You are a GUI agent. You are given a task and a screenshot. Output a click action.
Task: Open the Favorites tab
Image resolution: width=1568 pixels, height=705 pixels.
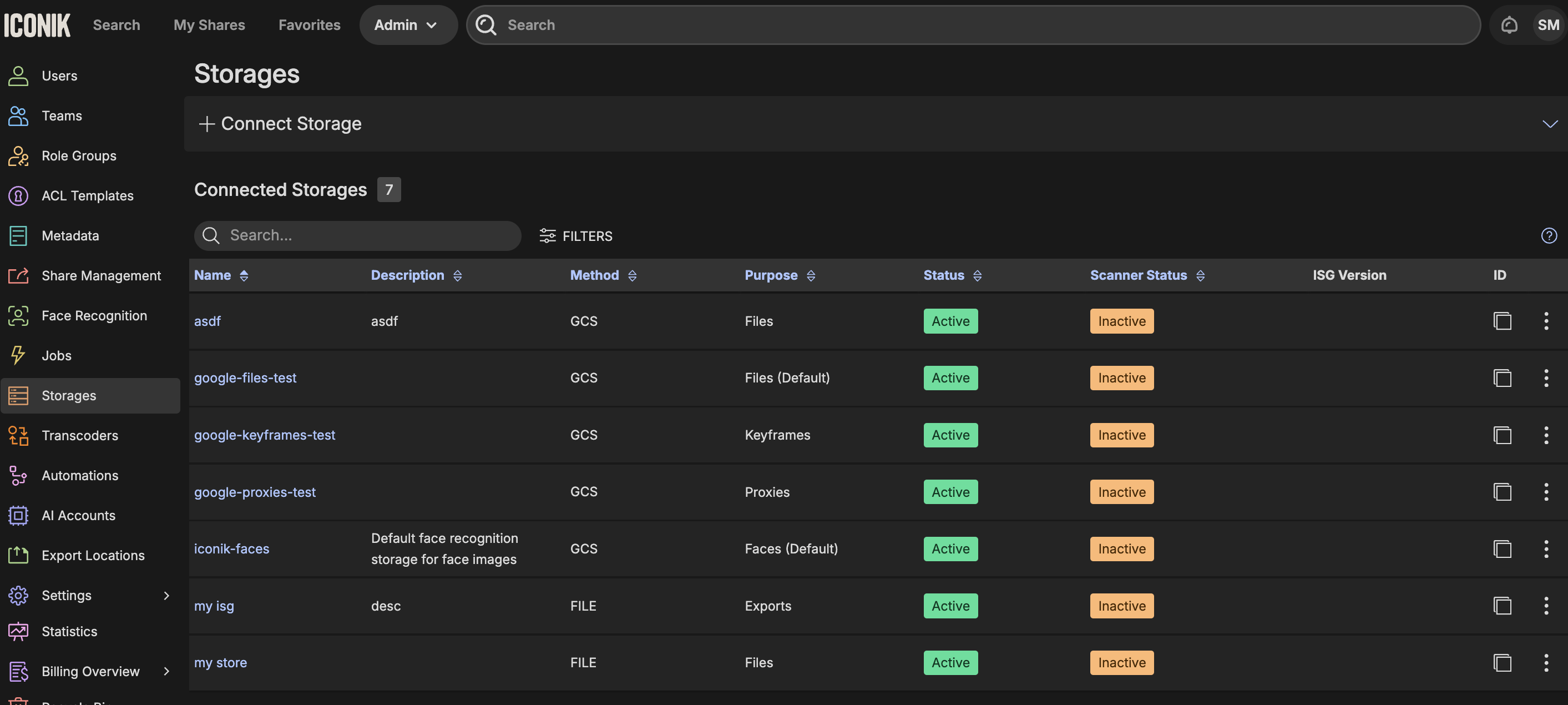click(309, 25)
